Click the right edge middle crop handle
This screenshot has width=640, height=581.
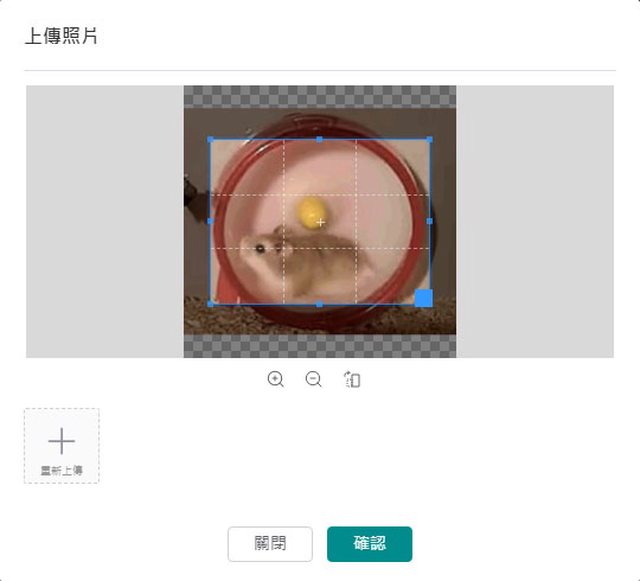tap(429, 221)
